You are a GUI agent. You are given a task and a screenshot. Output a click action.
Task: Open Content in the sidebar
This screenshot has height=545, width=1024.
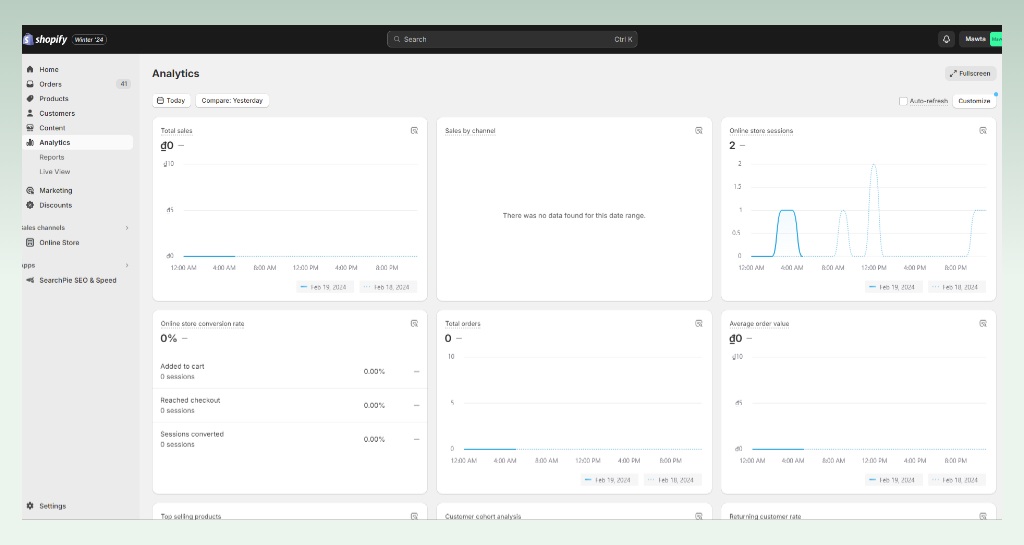pyautogui.click(x=52, y=128)
